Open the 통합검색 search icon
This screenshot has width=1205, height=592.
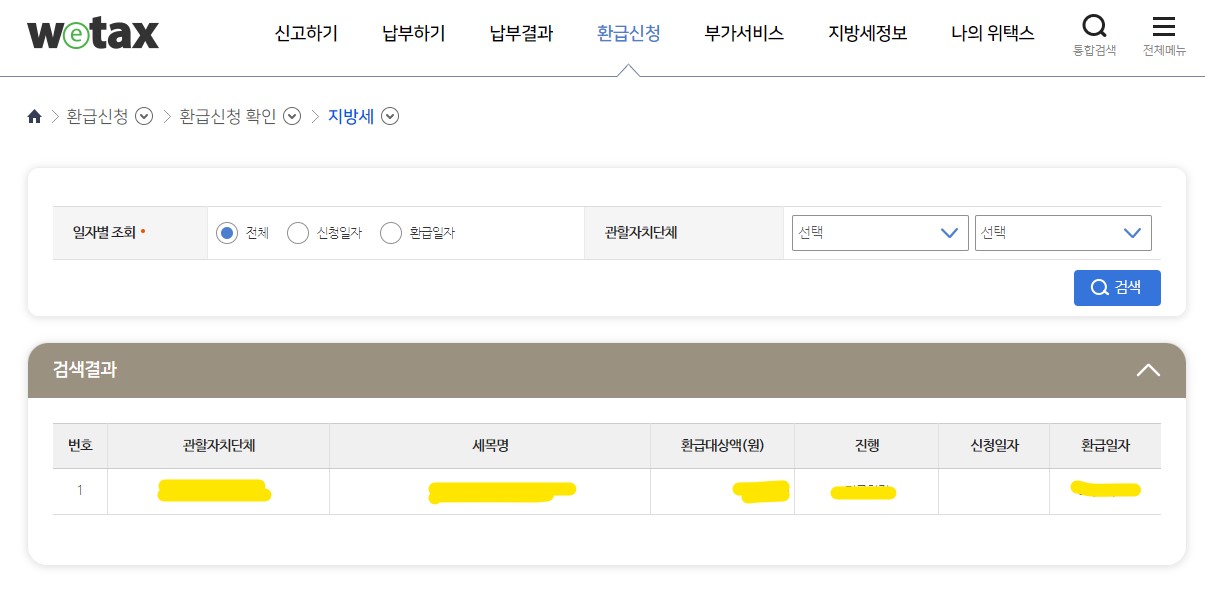point(1094,26)
